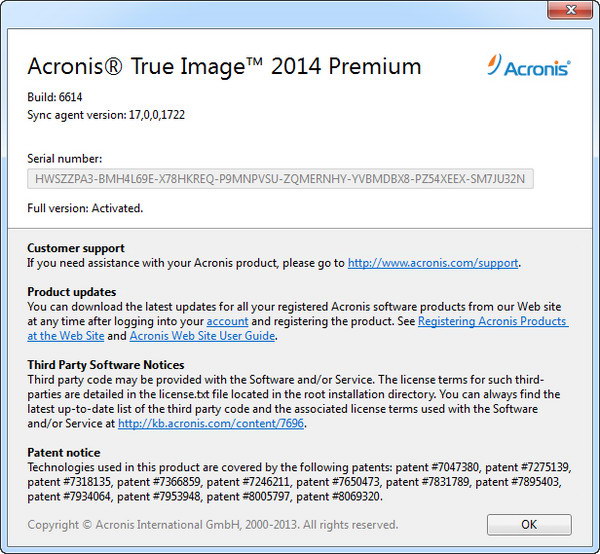This screenshot has height=554, width=600.
Task: Click the "Full version: Activated." status text
Action: [x=85, y=208]
